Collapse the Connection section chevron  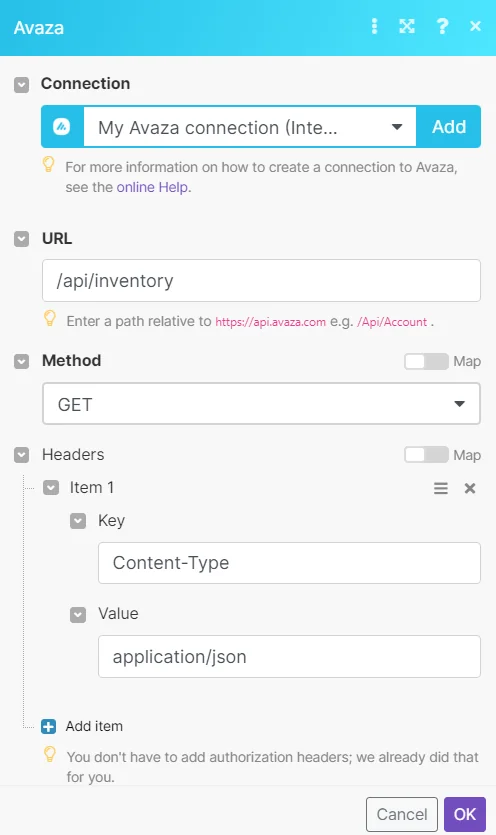coord(21,84)
